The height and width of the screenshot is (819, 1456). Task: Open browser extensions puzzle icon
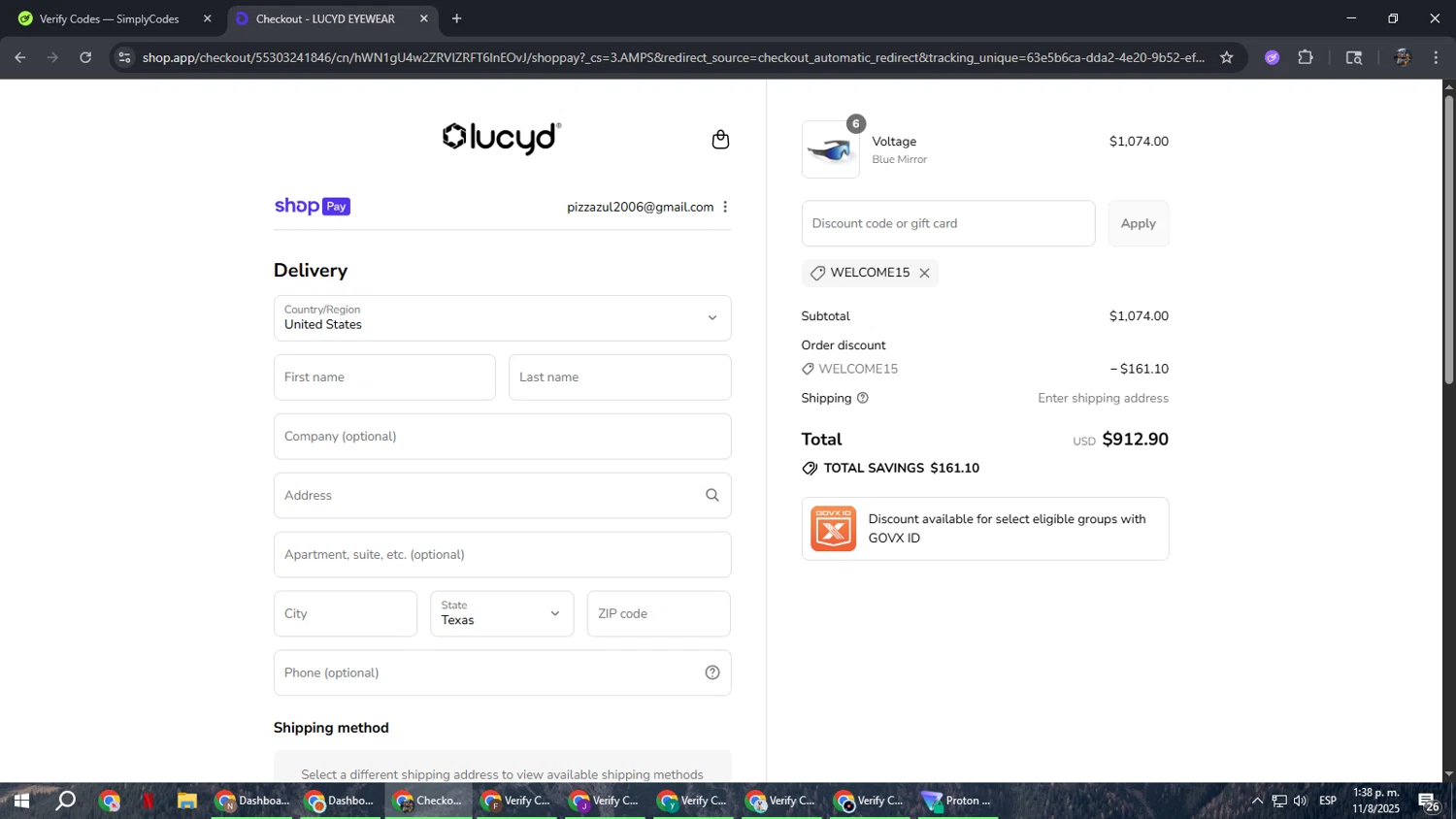1306,57
